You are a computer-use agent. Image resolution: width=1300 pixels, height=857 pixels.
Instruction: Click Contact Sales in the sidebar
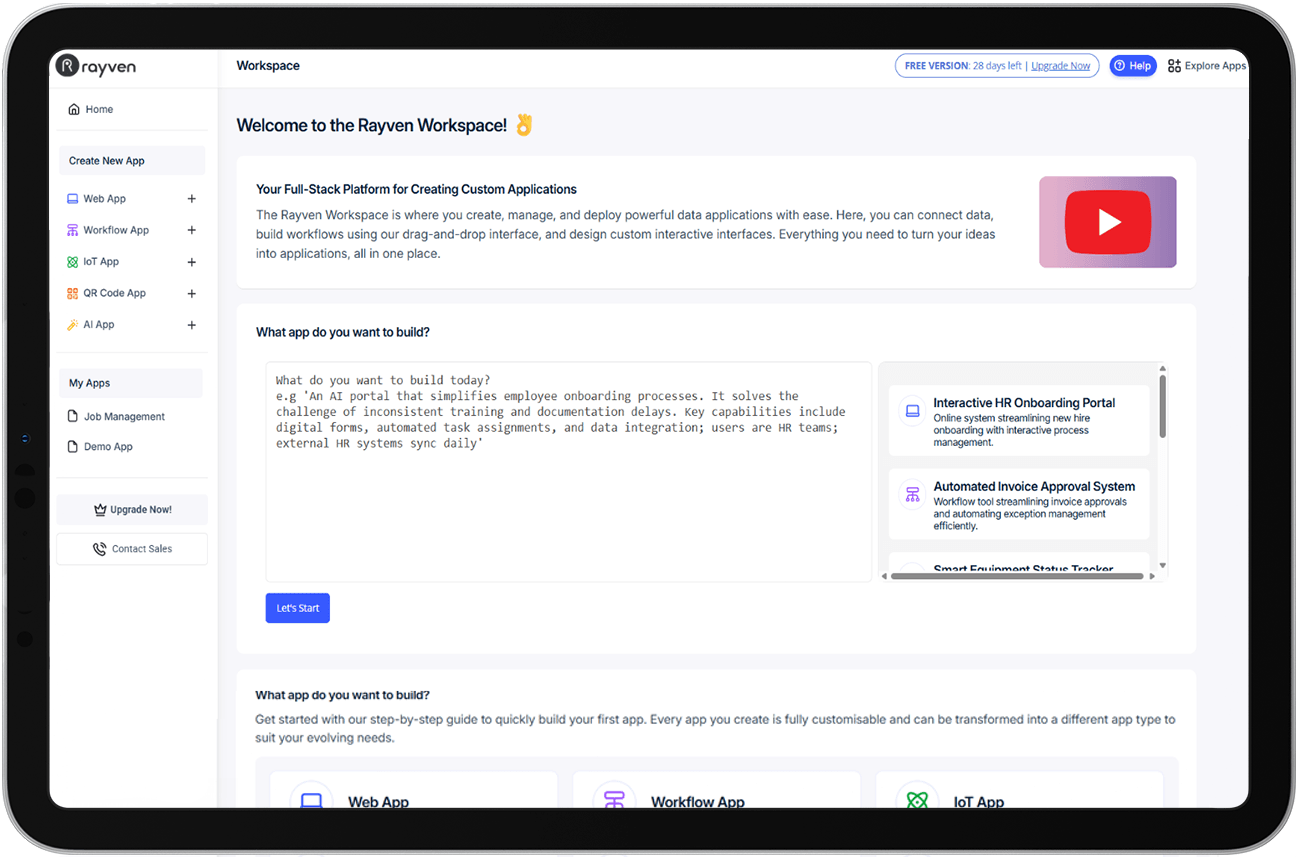point(132,548)
